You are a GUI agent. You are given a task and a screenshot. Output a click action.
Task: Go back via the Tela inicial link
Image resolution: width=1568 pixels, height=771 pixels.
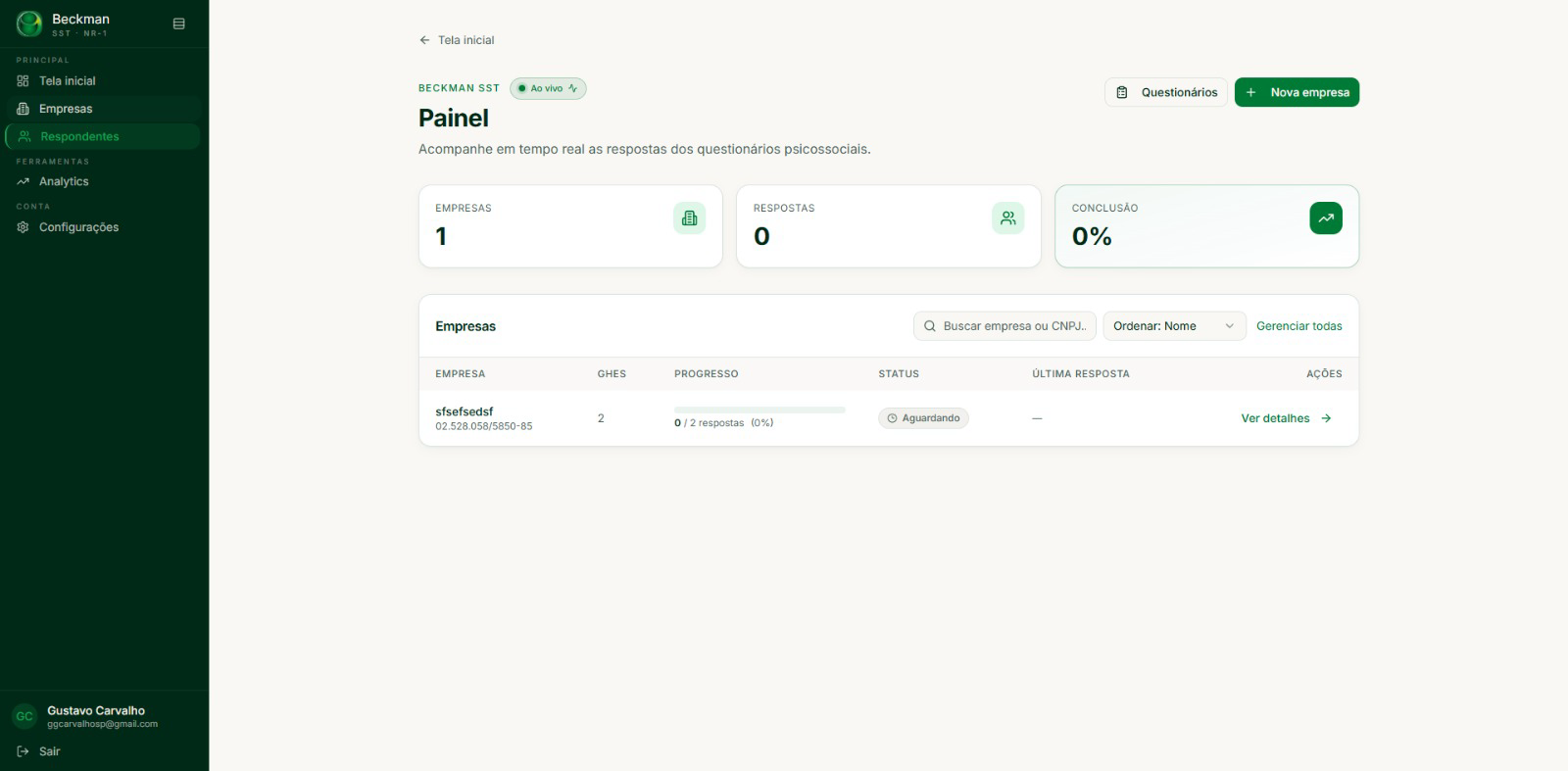click(x=457, y=40)
